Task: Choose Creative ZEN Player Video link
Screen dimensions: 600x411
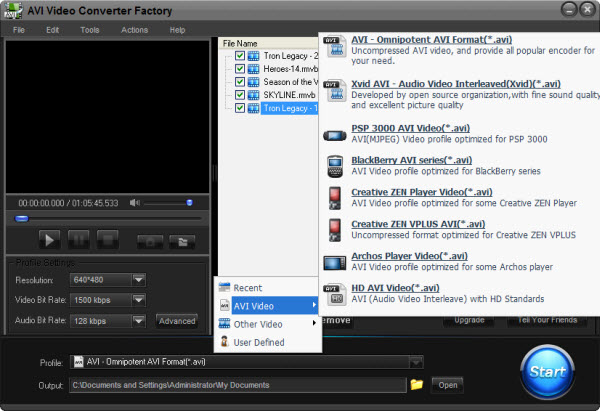Action: (x=422, y=192)
